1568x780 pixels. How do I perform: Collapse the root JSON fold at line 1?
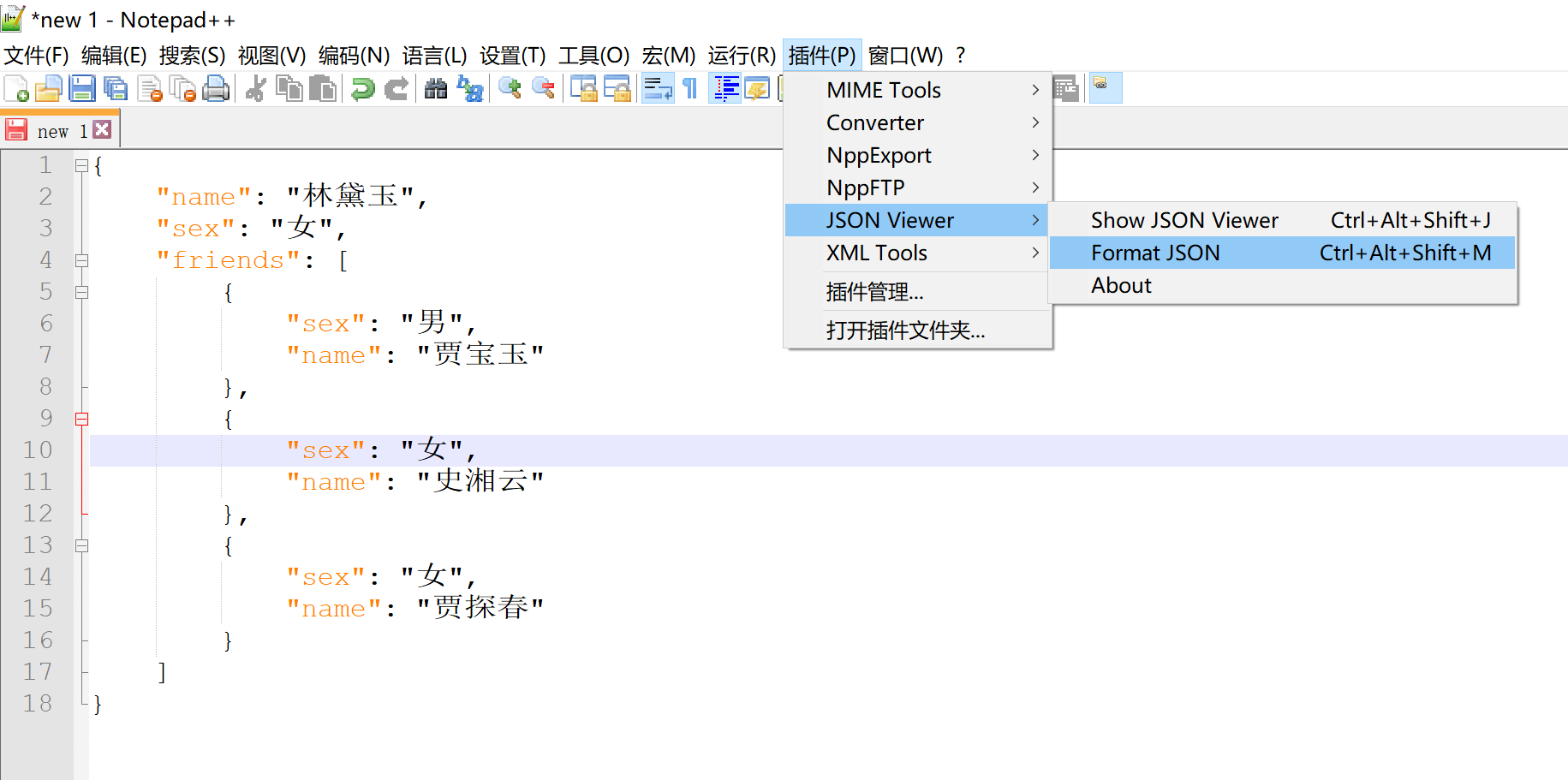point(82,165)
